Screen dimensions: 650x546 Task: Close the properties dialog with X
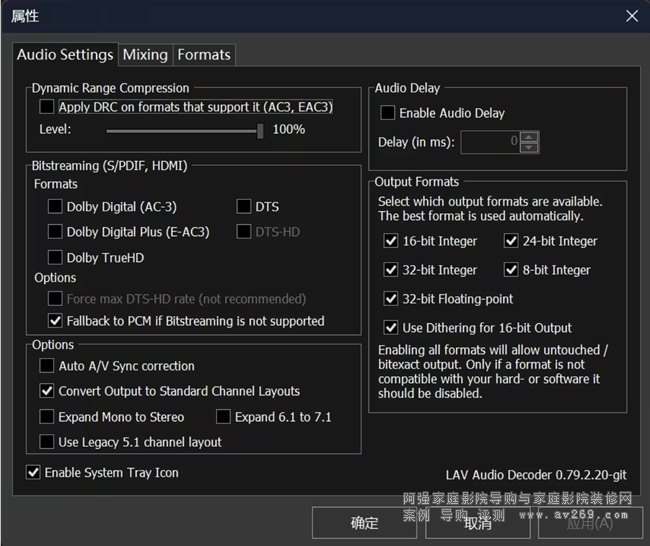click(x=631, y=16)
